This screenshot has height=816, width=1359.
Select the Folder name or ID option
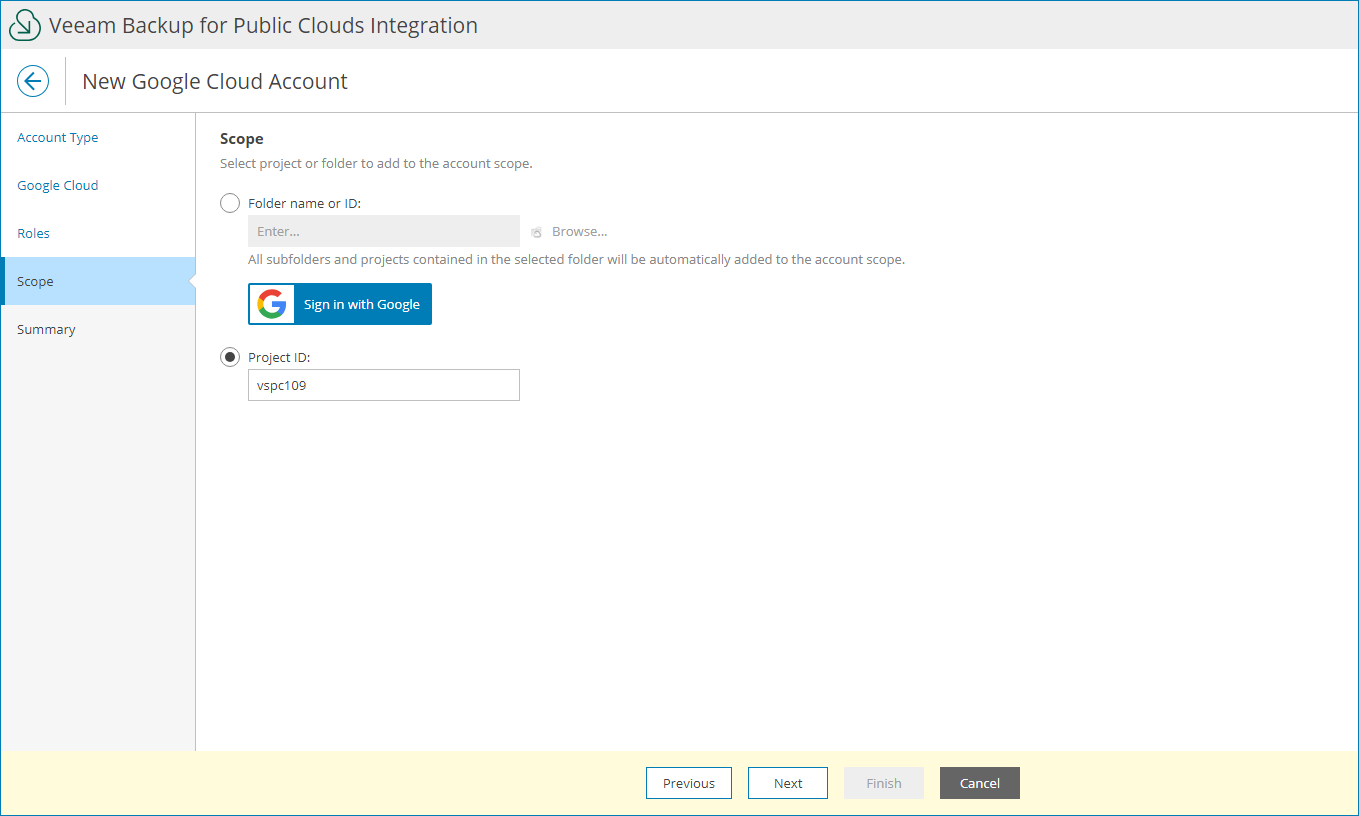pyautogui.click(x=230, y=203)
